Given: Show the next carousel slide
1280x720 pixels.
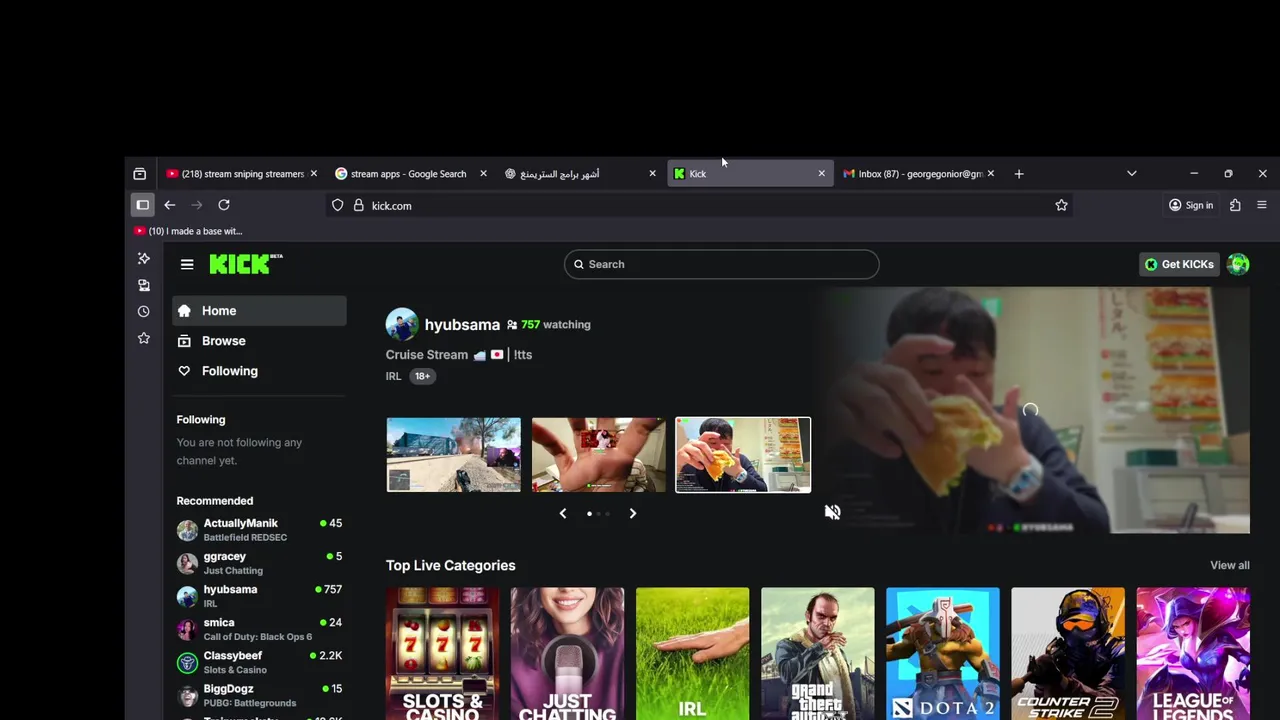Looking at the screenshot, I should click(632, 513).
